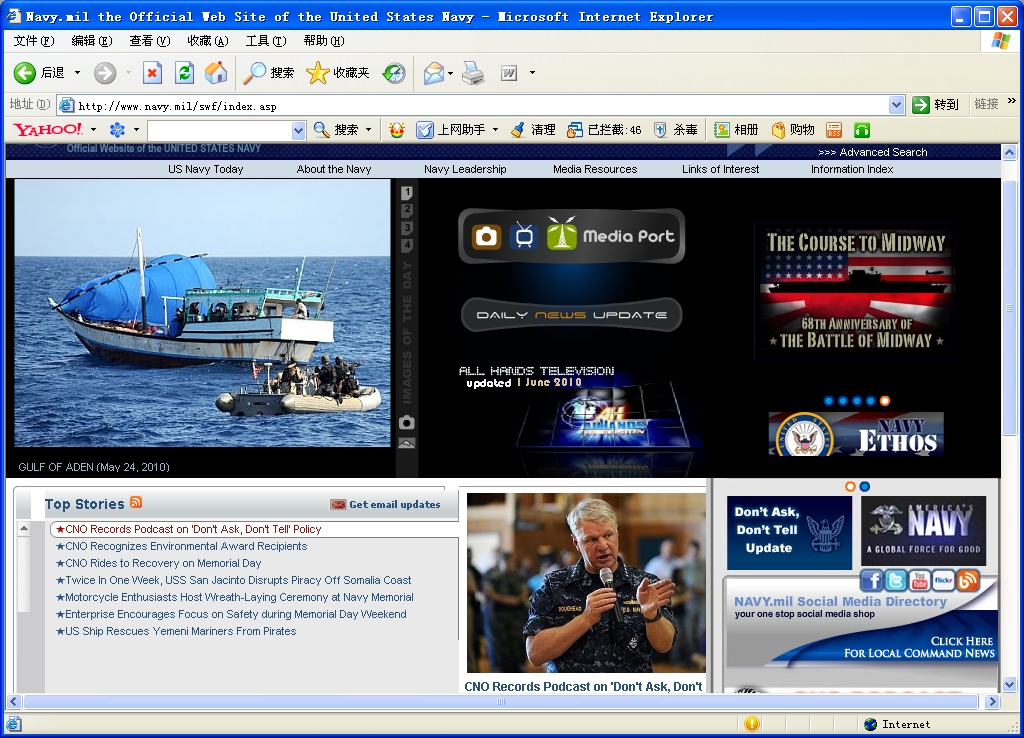Click Yahoo toolbar search magnifier button
Screen dimensions: 1024x738
(x=321, y=130)
